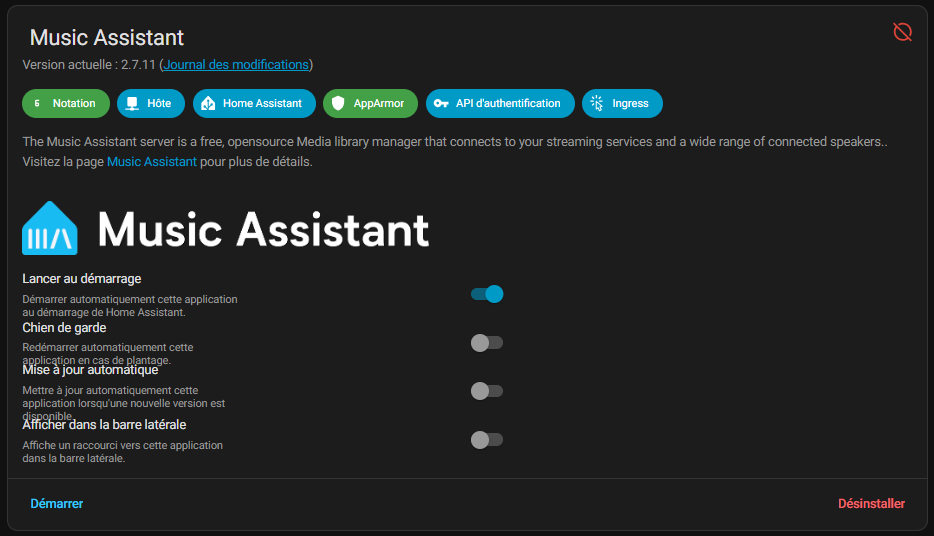Click the house icon in Home Assistant chip
This screenshot has height=536, width=934.
(208, 103)
